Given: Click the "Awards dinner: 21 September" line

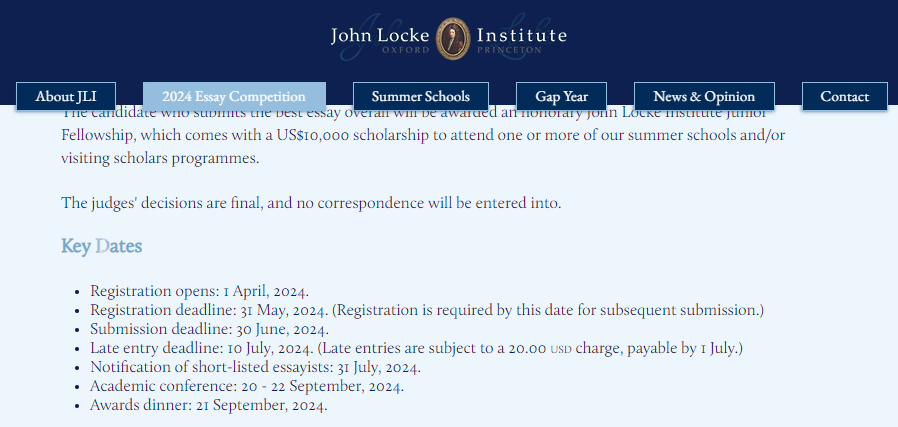Looking at the screenshot, I should pos(208,405).
